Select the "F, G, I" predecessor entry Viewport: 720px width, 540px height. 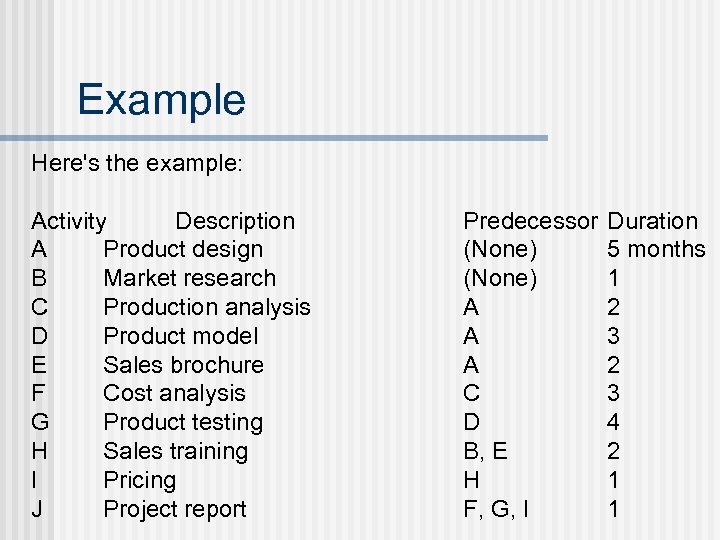[x=496, y=509]
